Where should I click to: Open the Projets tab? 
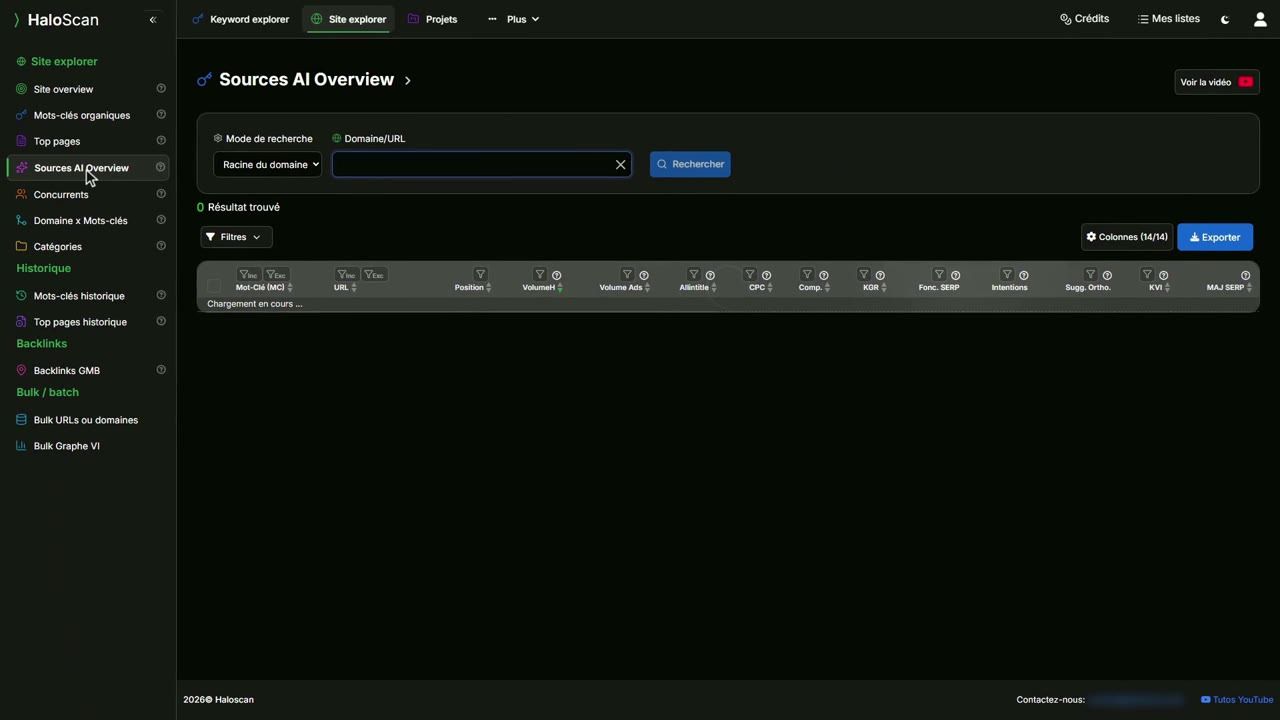coord(432,19)
